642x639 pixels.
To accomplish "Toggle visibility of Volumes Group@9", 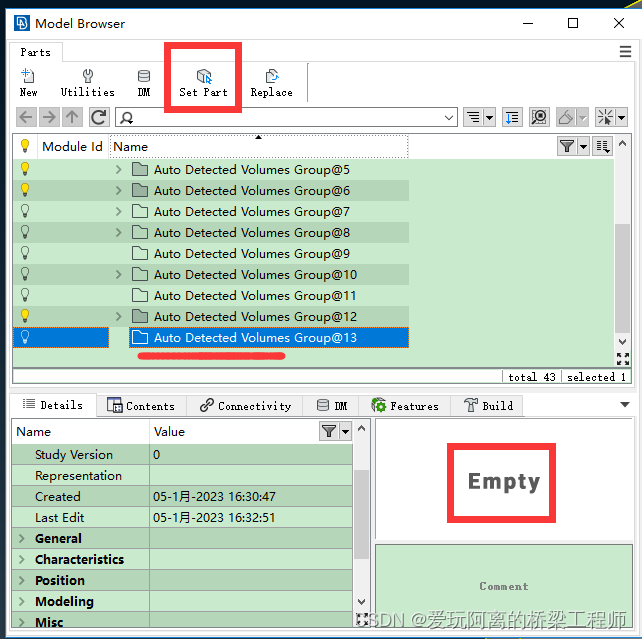I will click(x=25, y=253).
